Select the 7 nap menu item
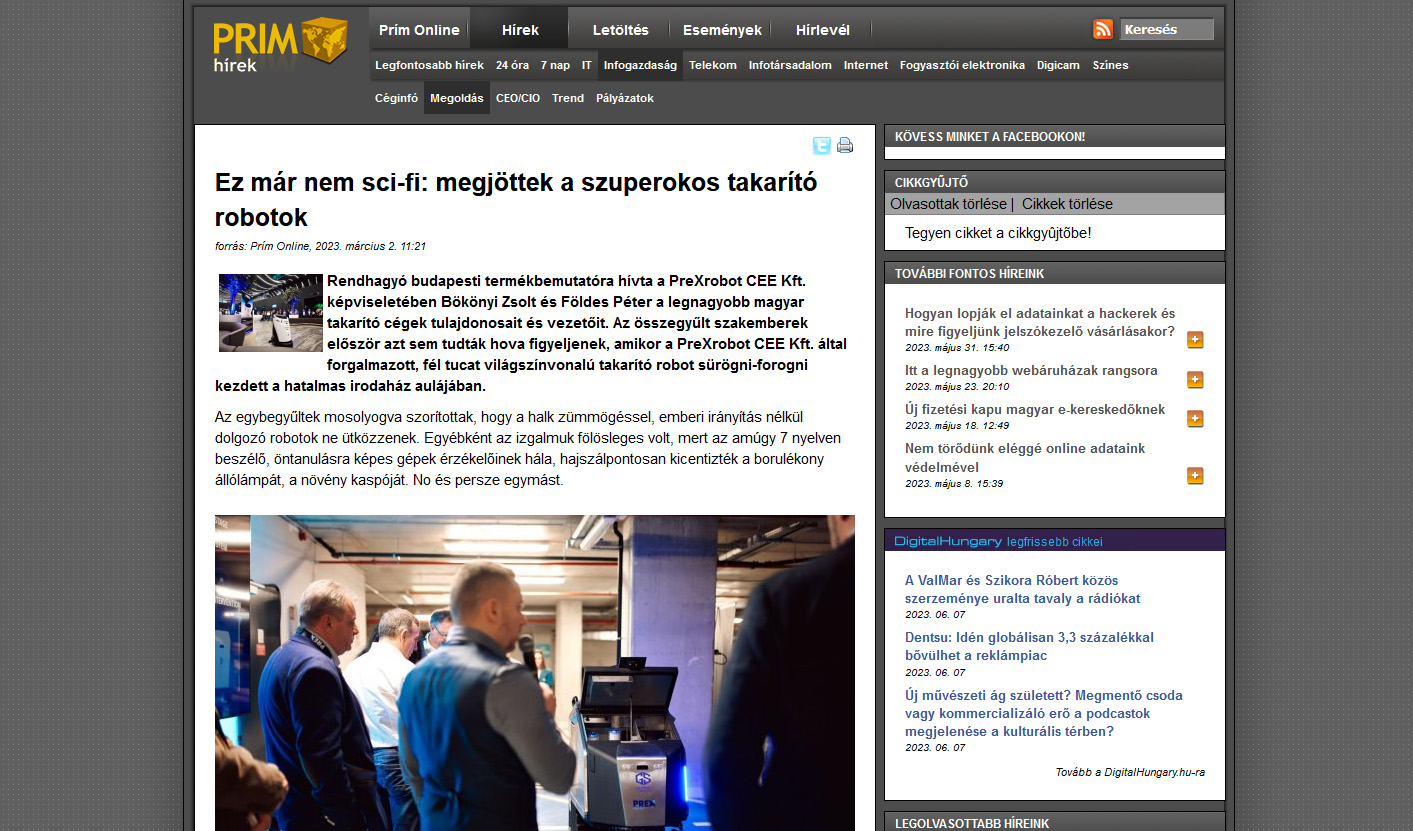The width and height of the screenshot is (1413, 831). click(555, 65)
